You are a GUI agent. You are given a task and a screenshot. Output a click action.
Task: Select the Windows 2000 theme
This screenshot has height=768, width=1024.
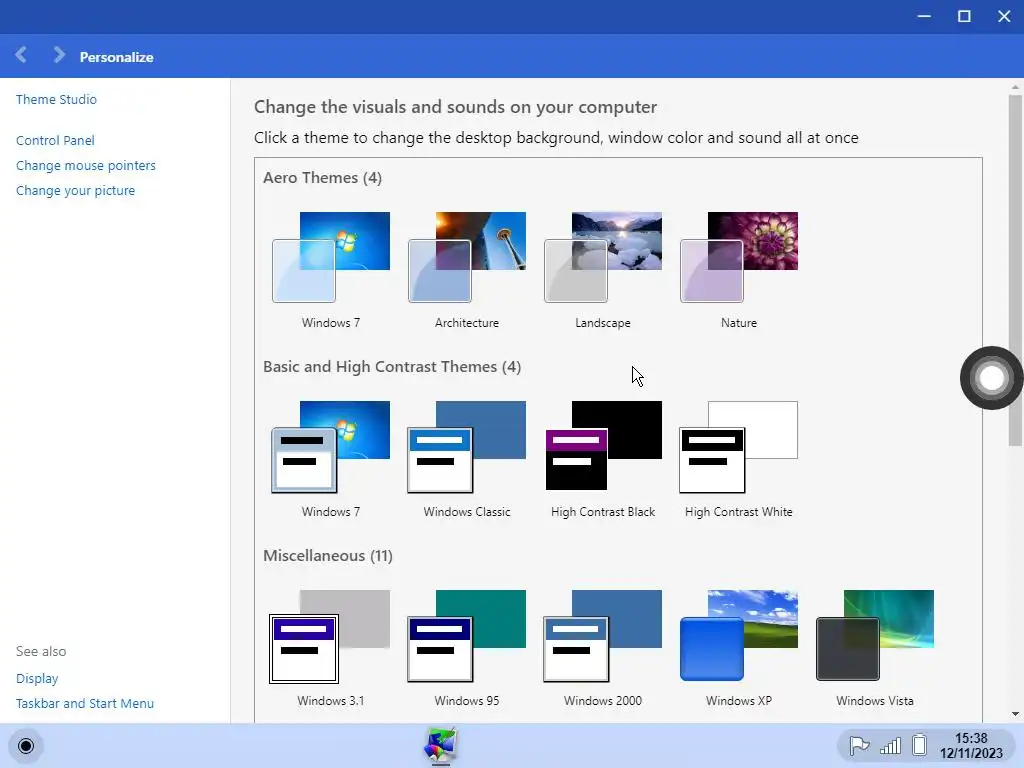(x=602, y=647)
